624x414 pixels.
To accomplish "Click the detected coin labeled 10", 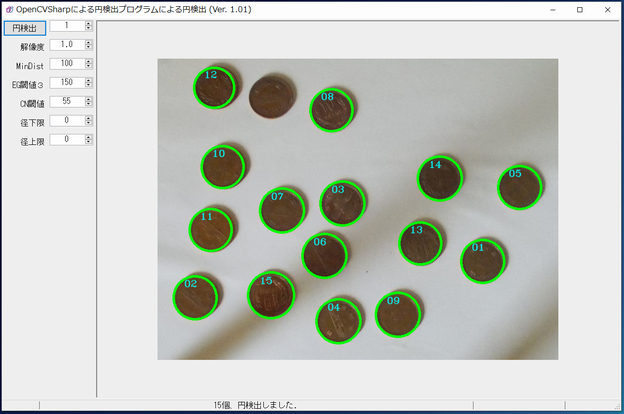I will tap(223, 167).
